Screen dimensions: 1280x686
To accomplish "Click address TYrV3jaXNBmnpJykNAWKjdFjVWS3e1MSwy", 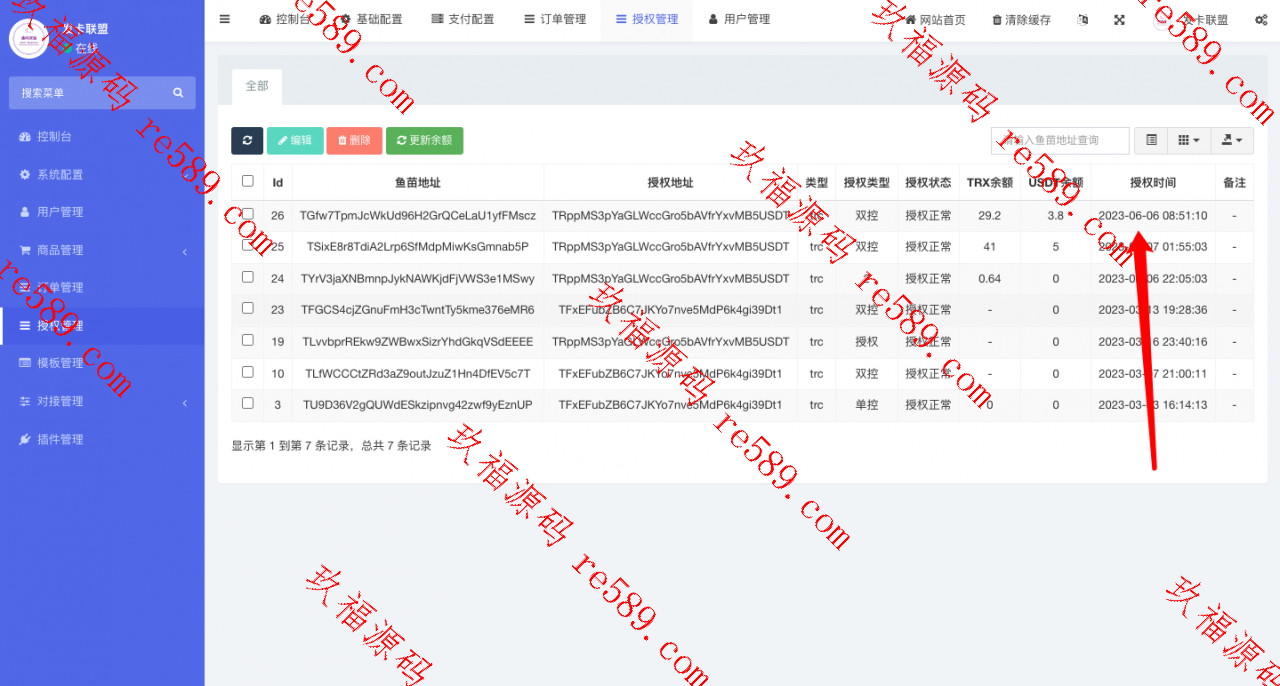I will point(418,279).
